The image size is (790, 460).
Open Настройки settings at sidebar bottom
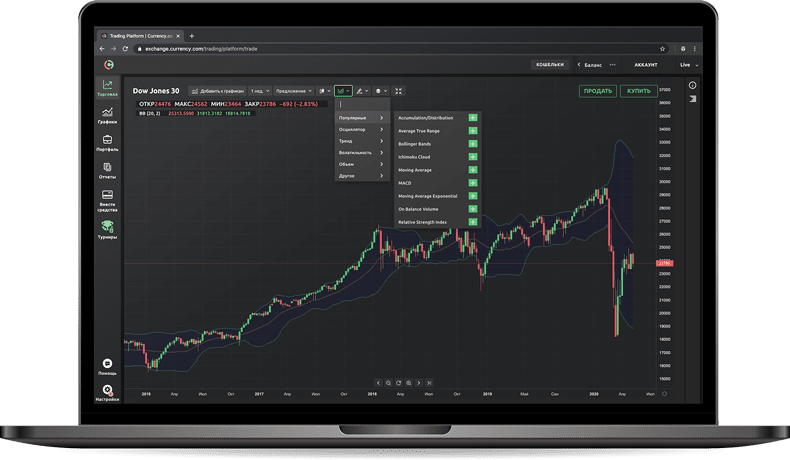tap(107, 393)
